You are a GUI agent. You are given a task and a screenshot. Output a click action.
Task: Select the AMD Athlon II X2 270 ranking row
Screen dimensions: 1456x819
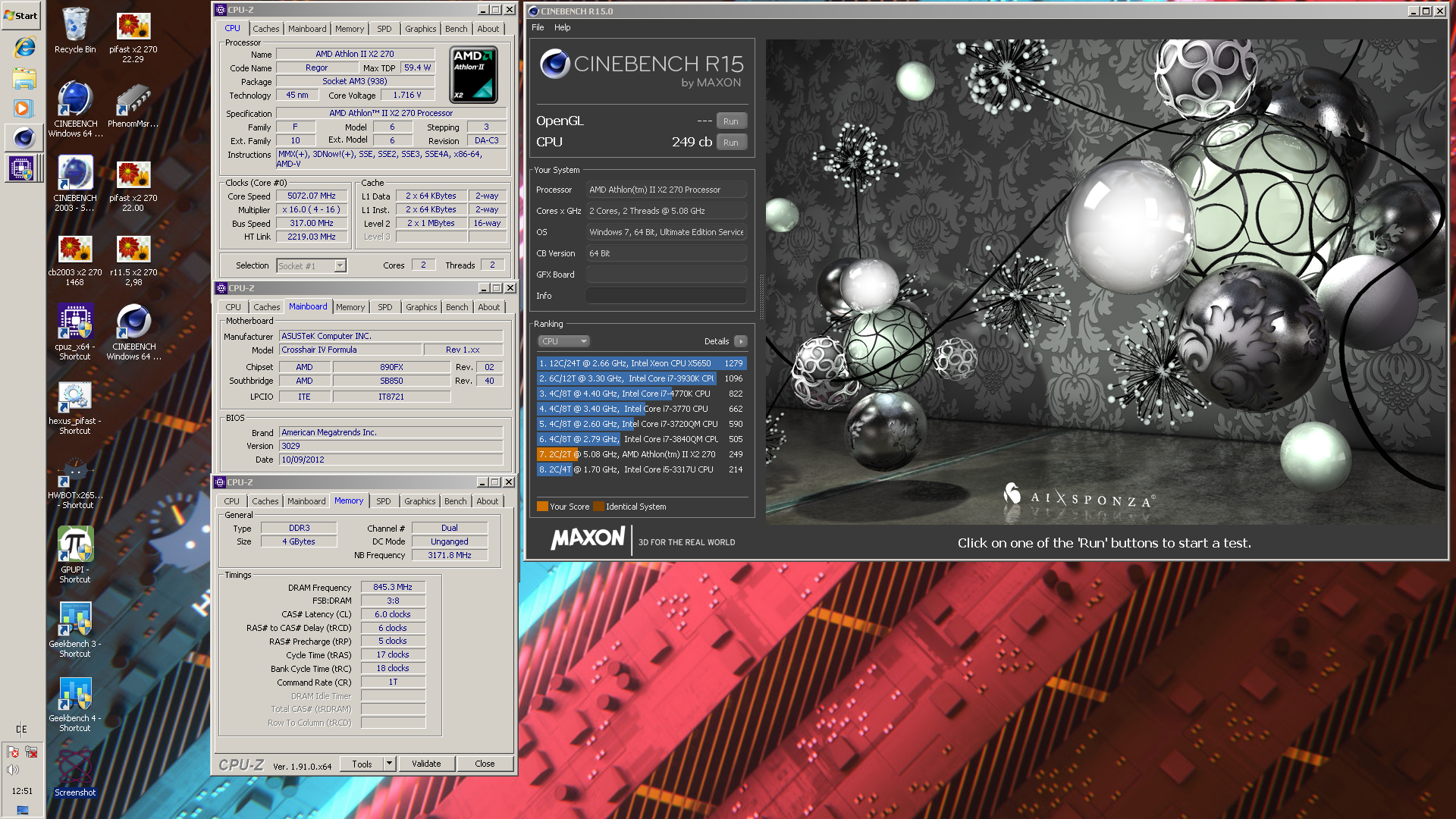(x=642, y=454)
